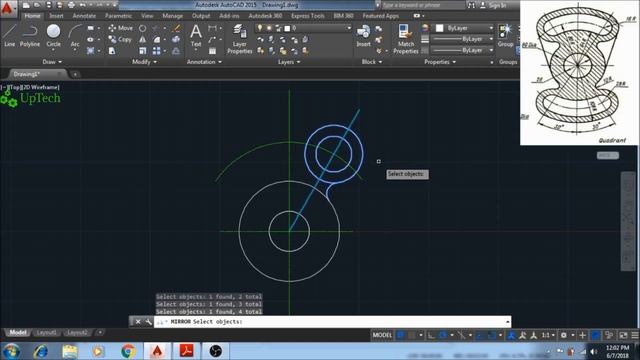Image resolution: width=640 pixels, height=360 pixels.
Task: Click the Scale tool icon
Action: click(142, 51)
